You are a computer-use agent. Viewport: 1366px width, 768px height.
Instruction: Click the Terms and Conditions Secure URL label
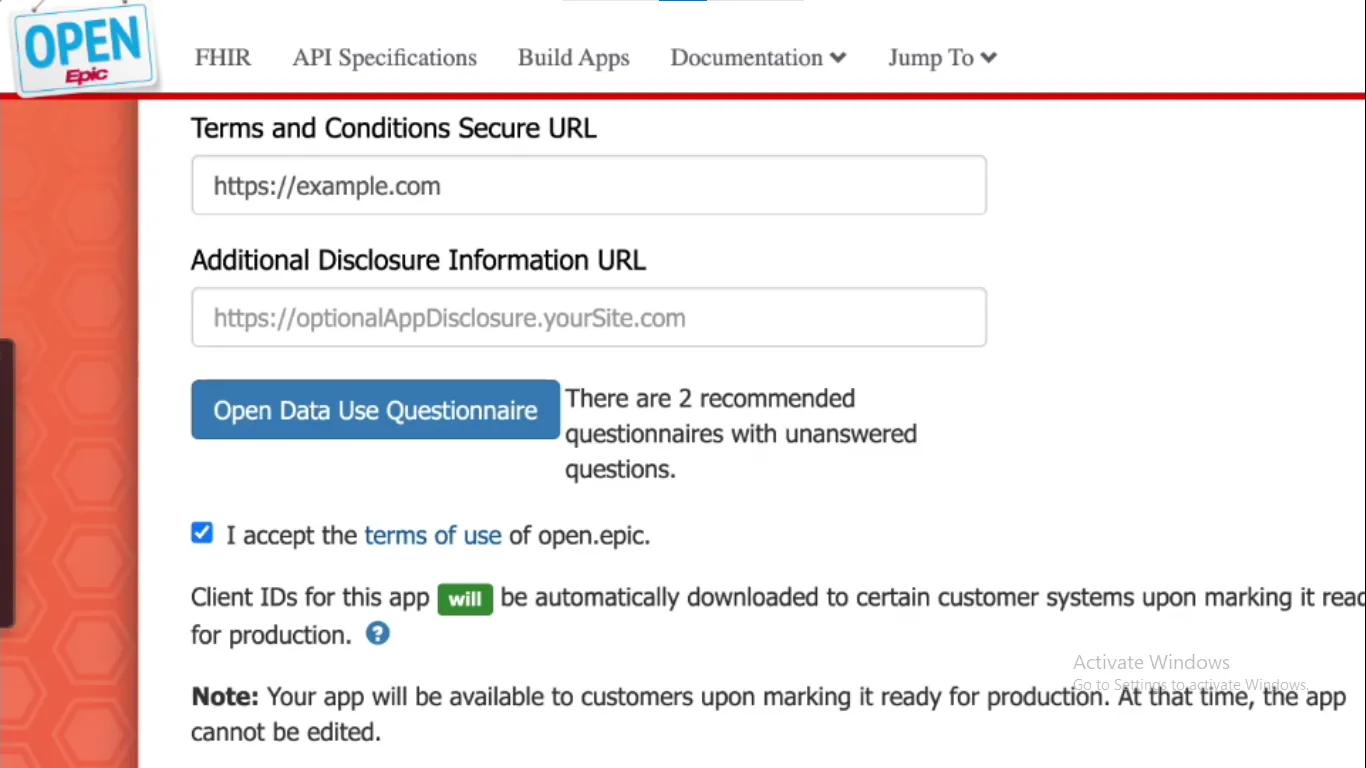coord(393,129)
